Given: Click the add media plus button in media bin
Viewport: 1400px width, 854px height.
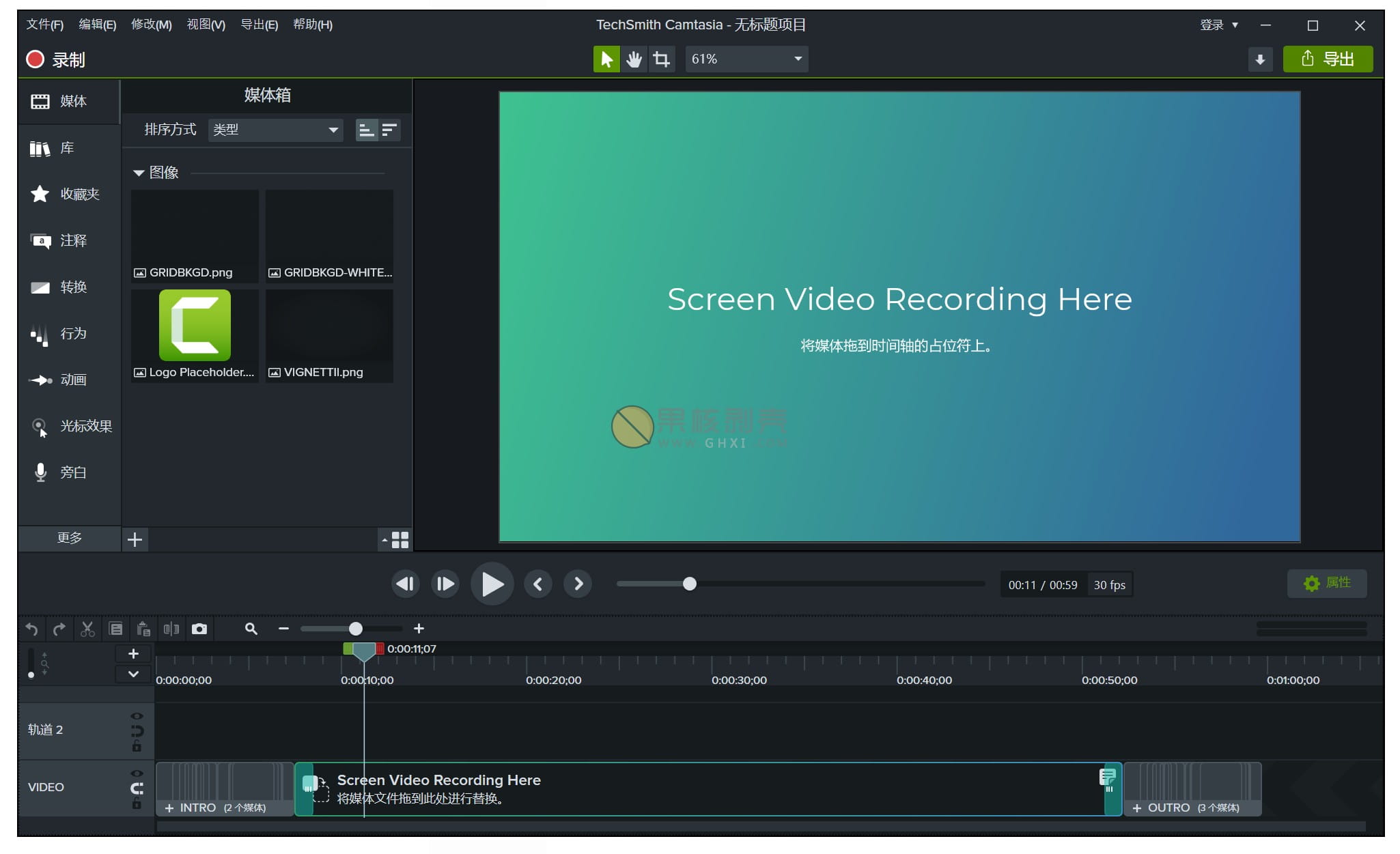Looking at the screenshot, I should [135, 540].
